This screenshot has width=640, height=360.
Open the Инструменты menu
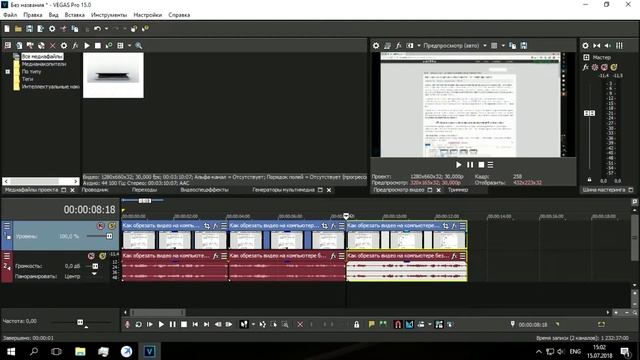[x=109, y=15]
